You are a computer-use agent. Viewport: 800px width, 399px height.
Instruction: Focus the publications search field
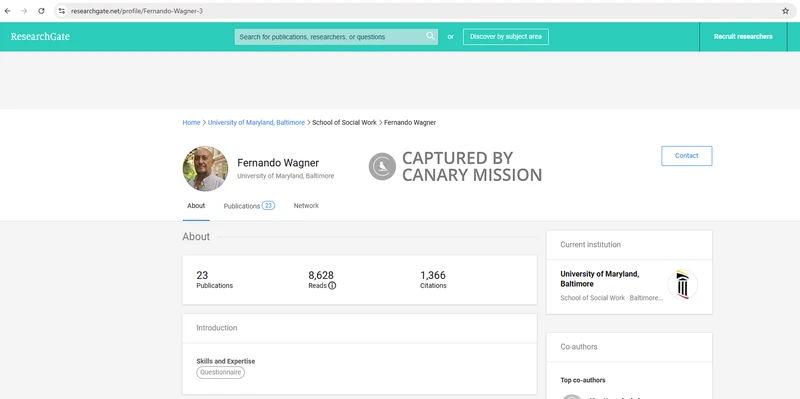coord(336,37)
